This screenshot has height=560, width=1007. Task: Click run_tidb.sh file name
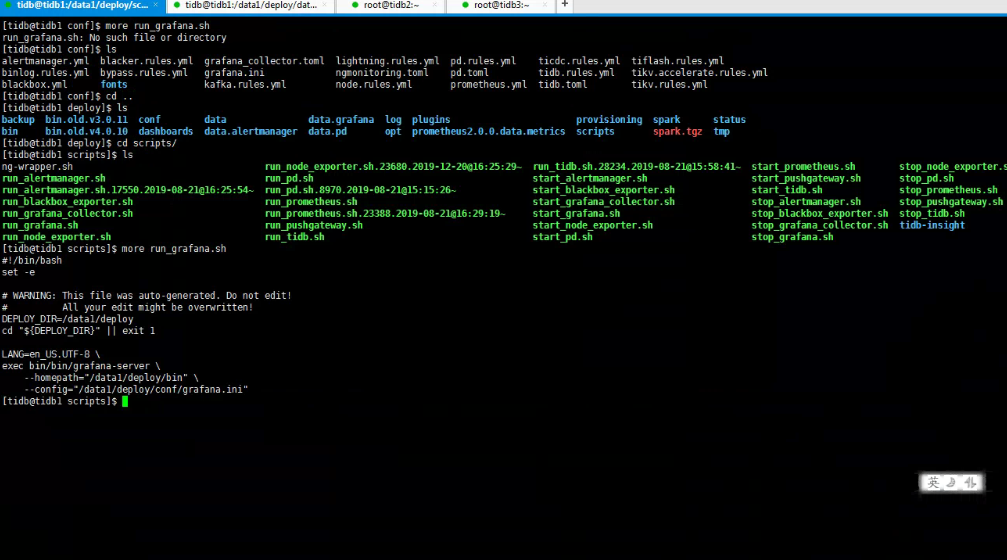tap(294, 237)
